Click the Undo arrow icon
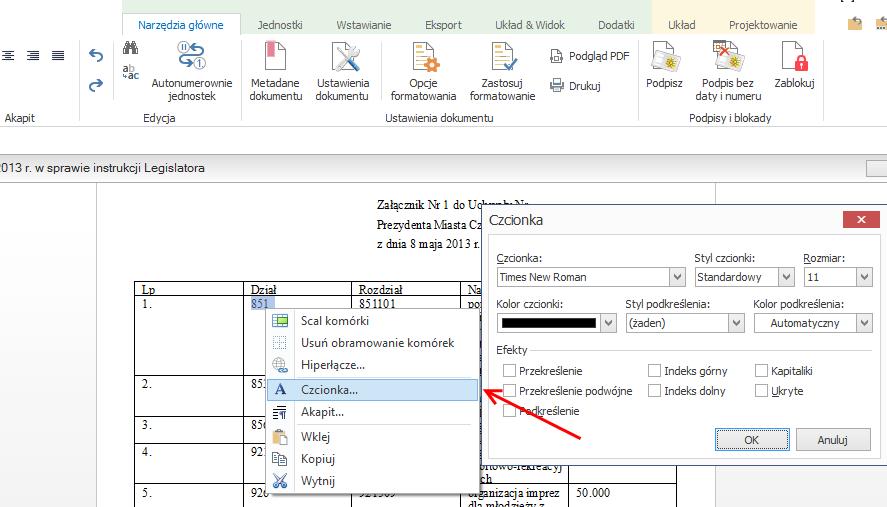The width and height of the screenshot is (887, 507). pyautogui.click(x=96, y=55)
